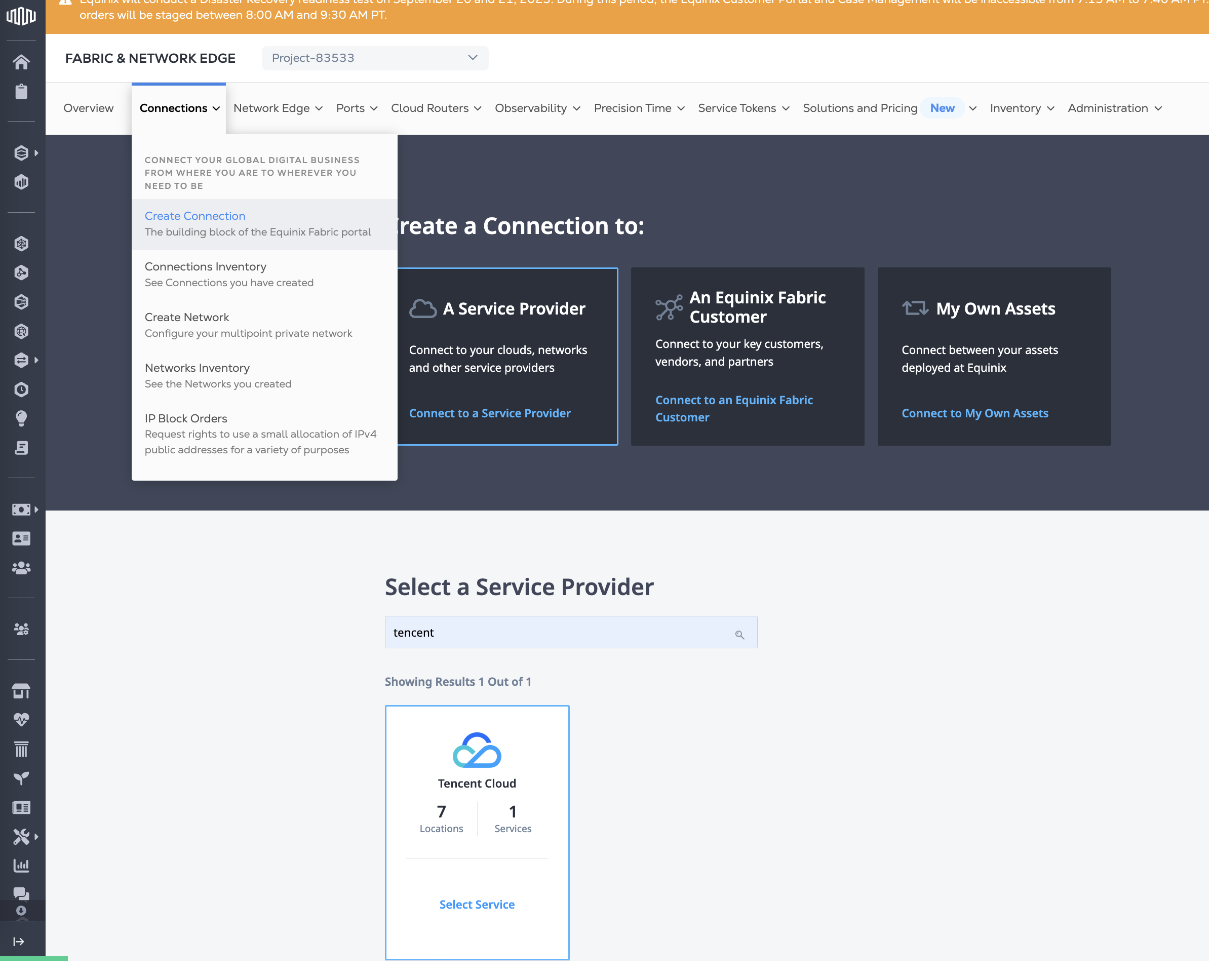Expand the Network Edge menu
1209x961 pixels.
click(278, 108)
